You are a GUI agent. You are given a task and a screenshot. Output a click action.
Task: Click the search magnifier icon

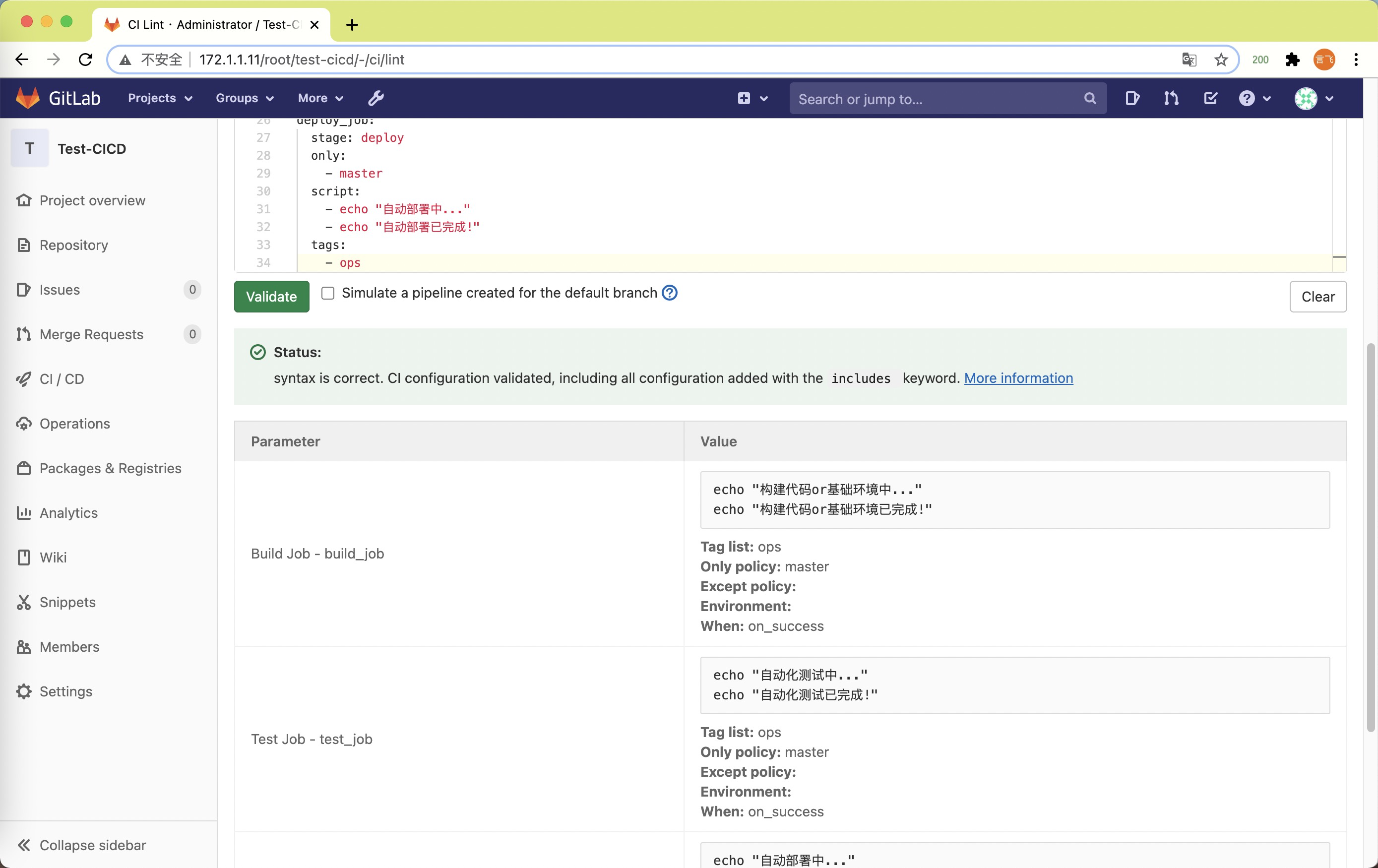(1090, 98)
